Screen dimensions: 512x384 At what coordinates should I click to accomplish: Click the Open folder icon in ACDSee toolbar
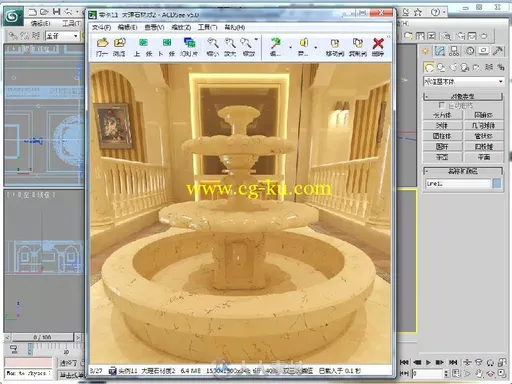[102, 43]
